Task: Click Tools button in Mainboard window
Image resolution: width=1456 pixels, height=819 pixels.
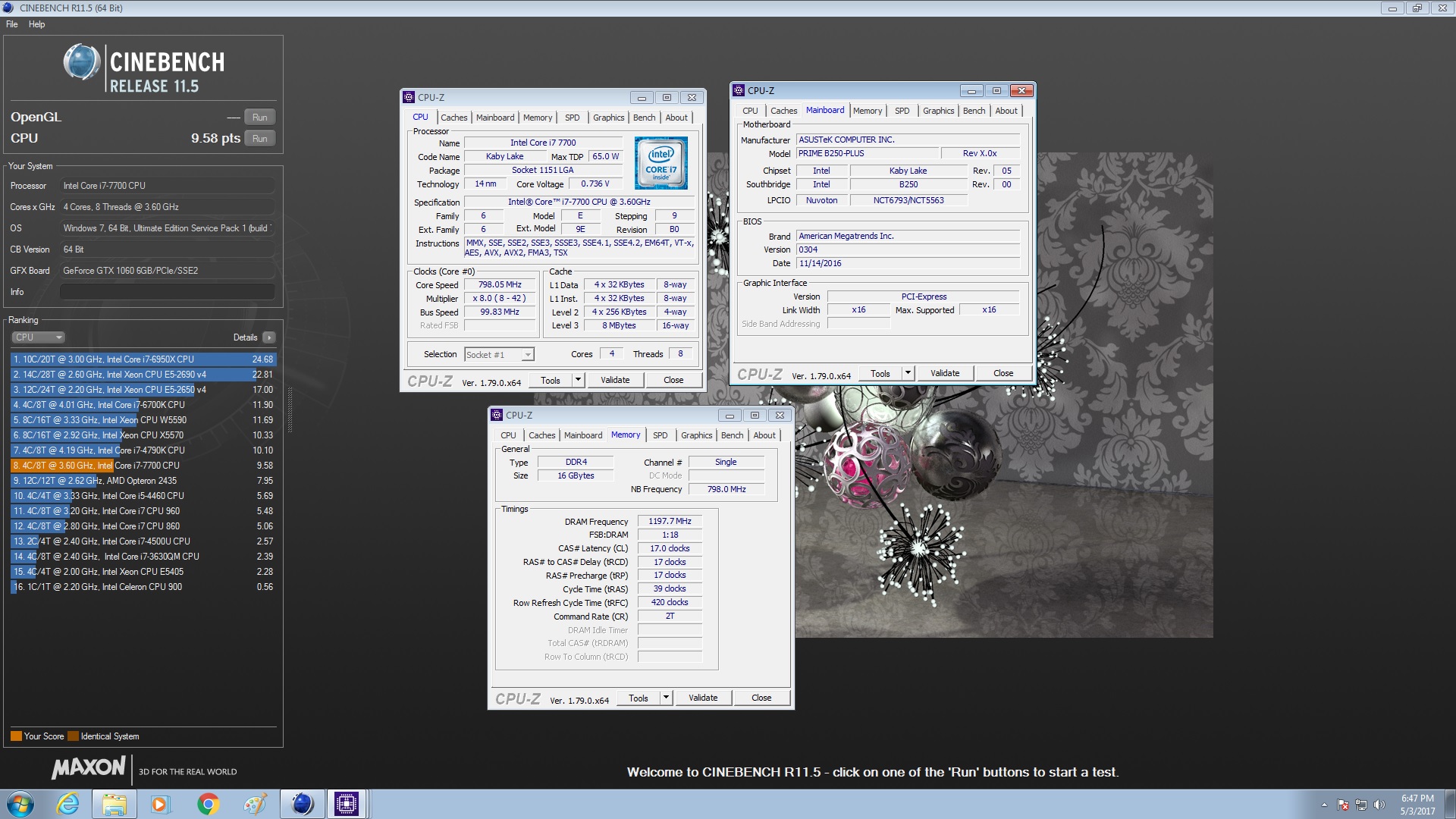Action: click(x=880, y=374)
